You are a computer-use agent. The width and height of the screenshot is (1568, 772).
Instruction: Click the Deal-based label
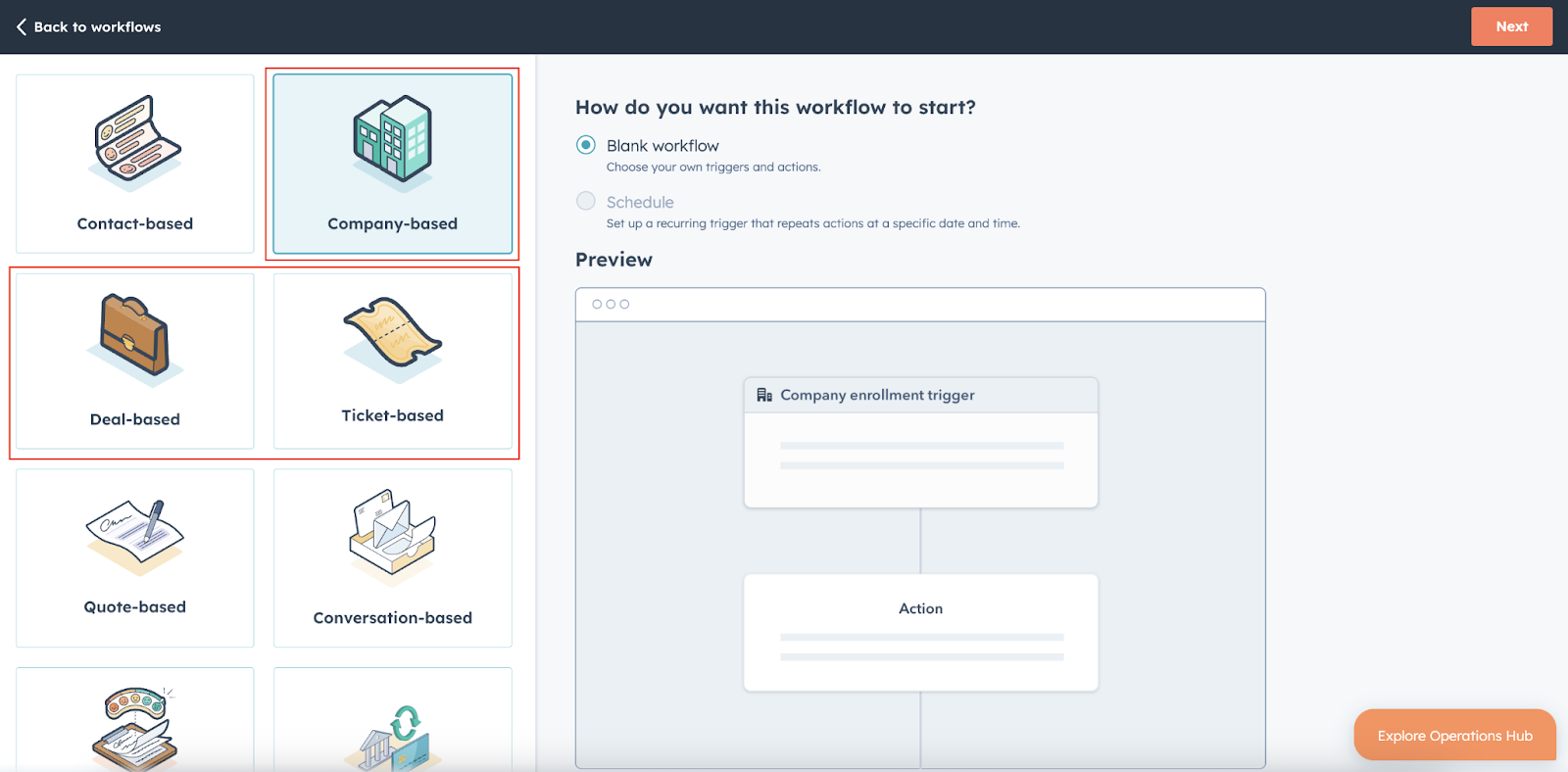[x=135, y=419]
